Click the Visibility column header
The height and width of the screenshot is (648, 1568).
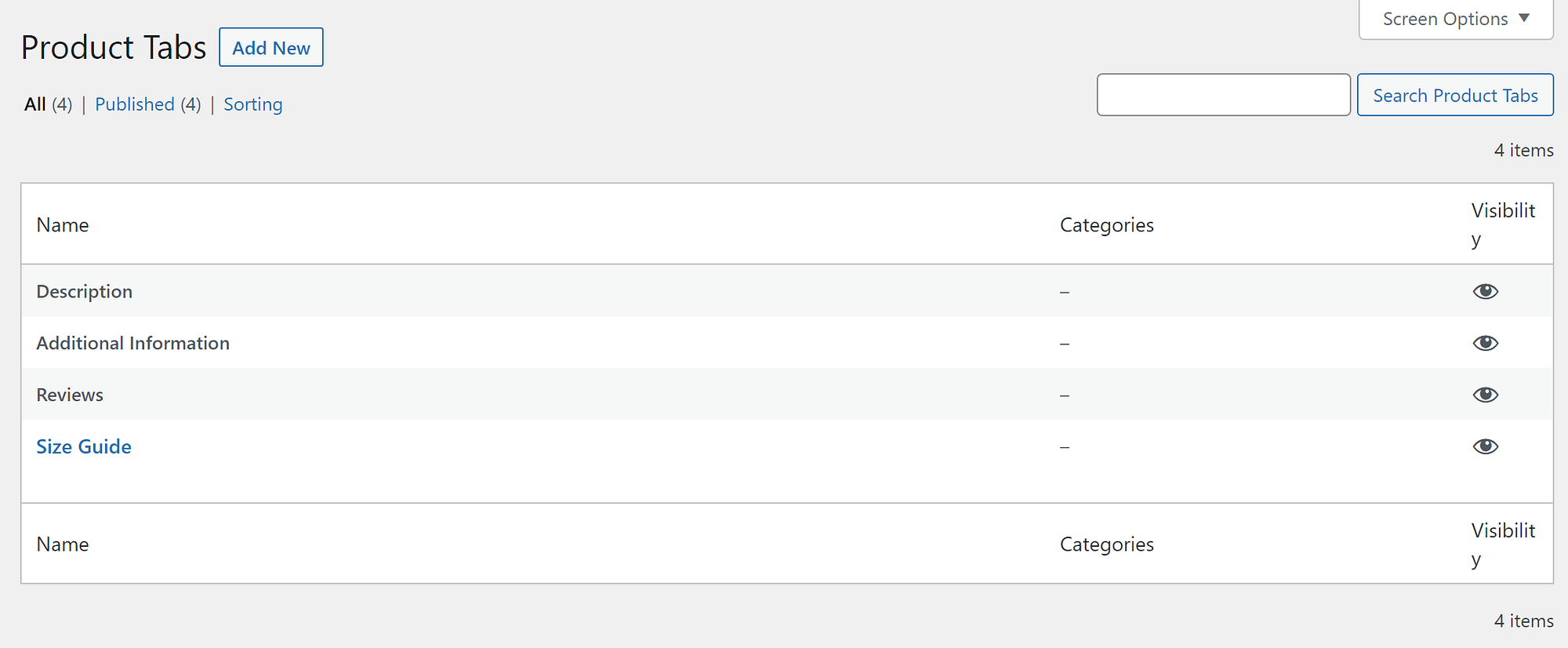tap(1503, 224)
